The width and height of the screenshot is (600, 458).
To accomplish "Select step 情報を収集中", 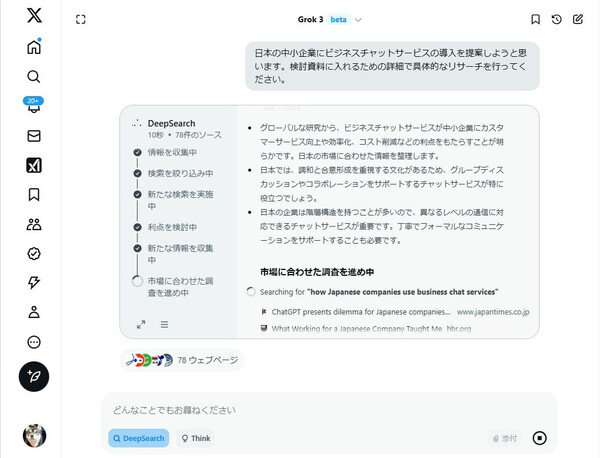I will 172,152.
